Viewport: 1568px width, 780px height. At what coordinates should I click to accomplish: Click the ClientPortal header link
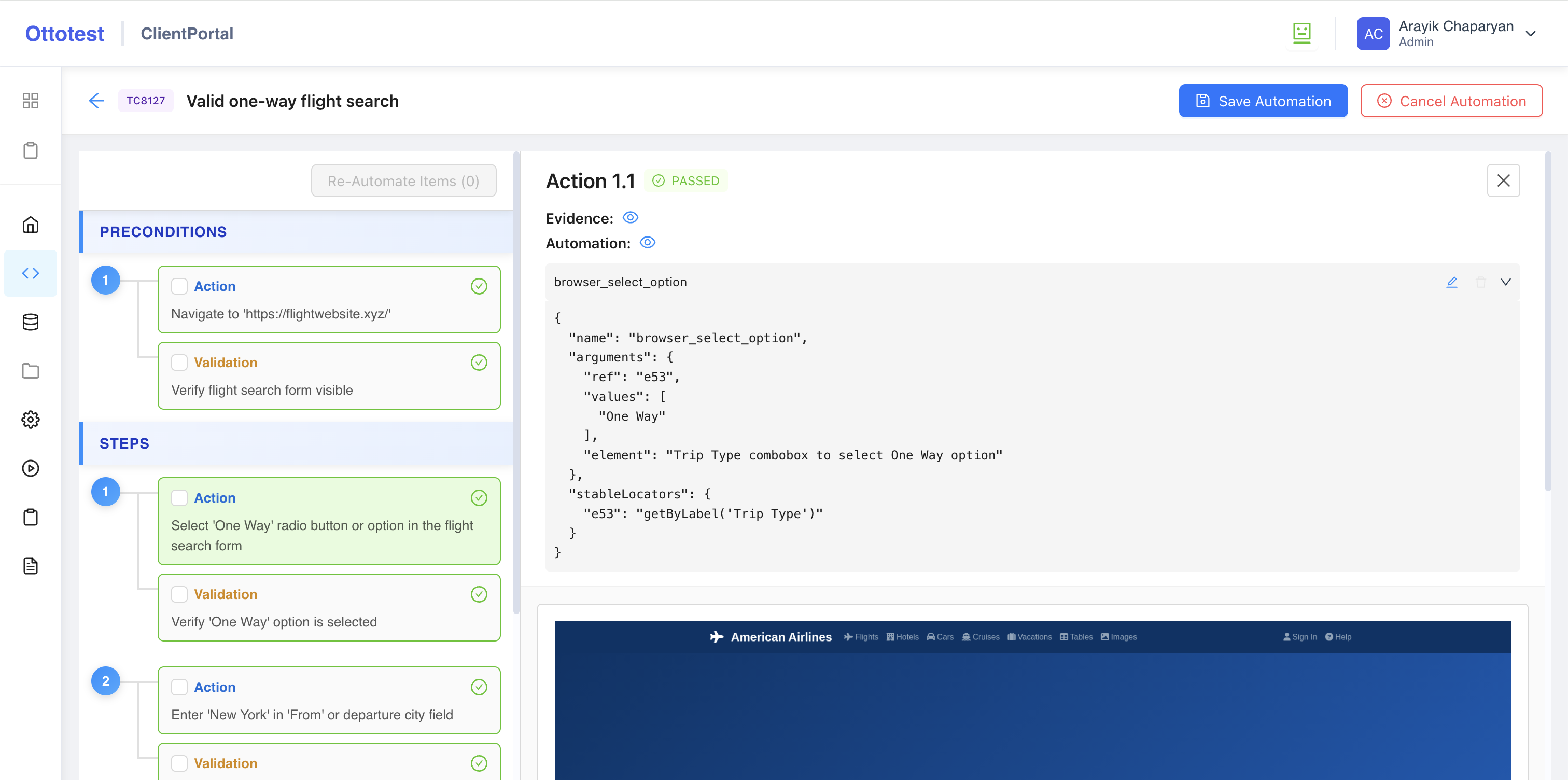pyautogui.click(x=187, y=34)
